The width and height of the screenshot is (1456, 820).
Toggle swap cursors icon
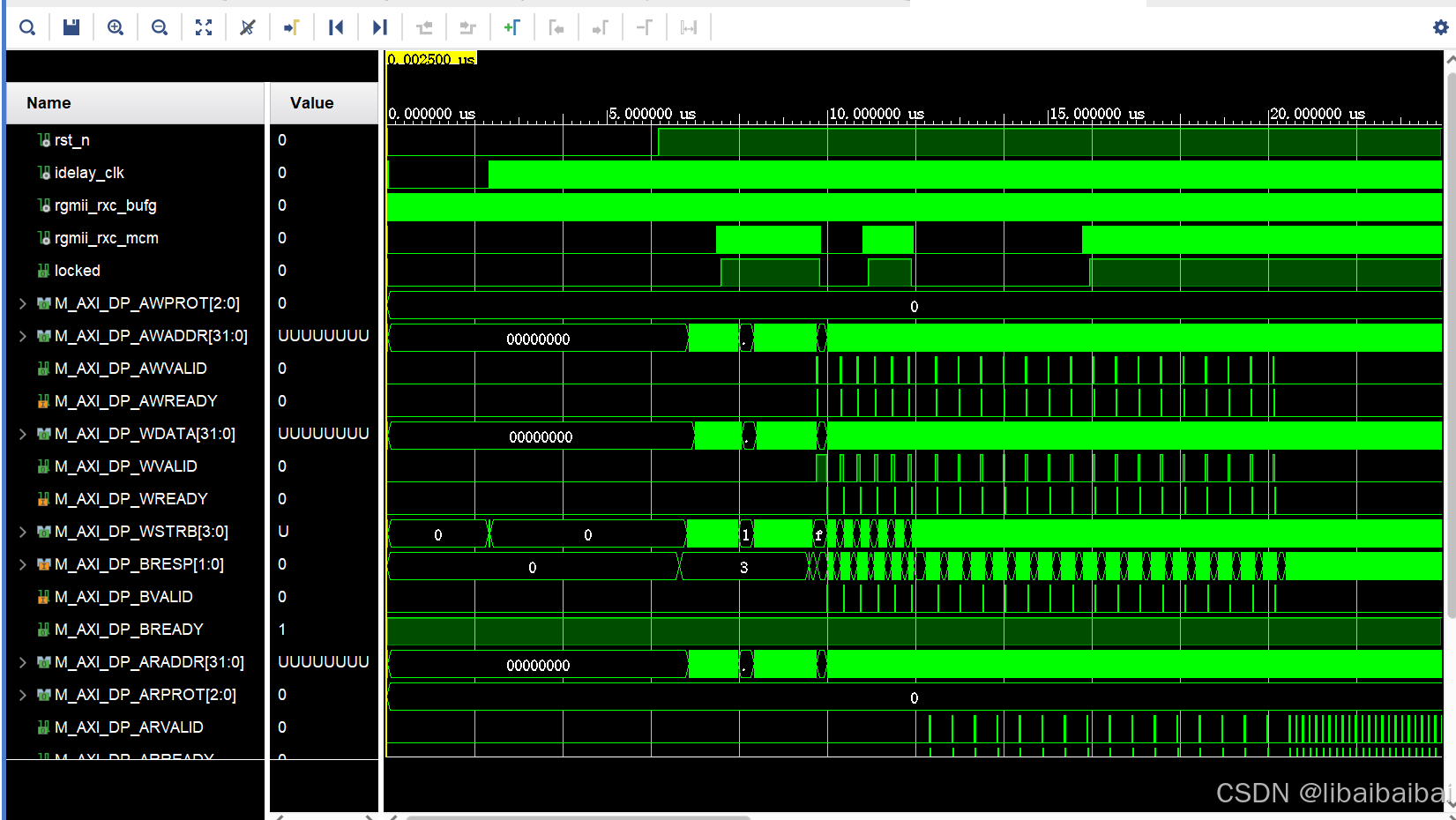tap(689, 27)
